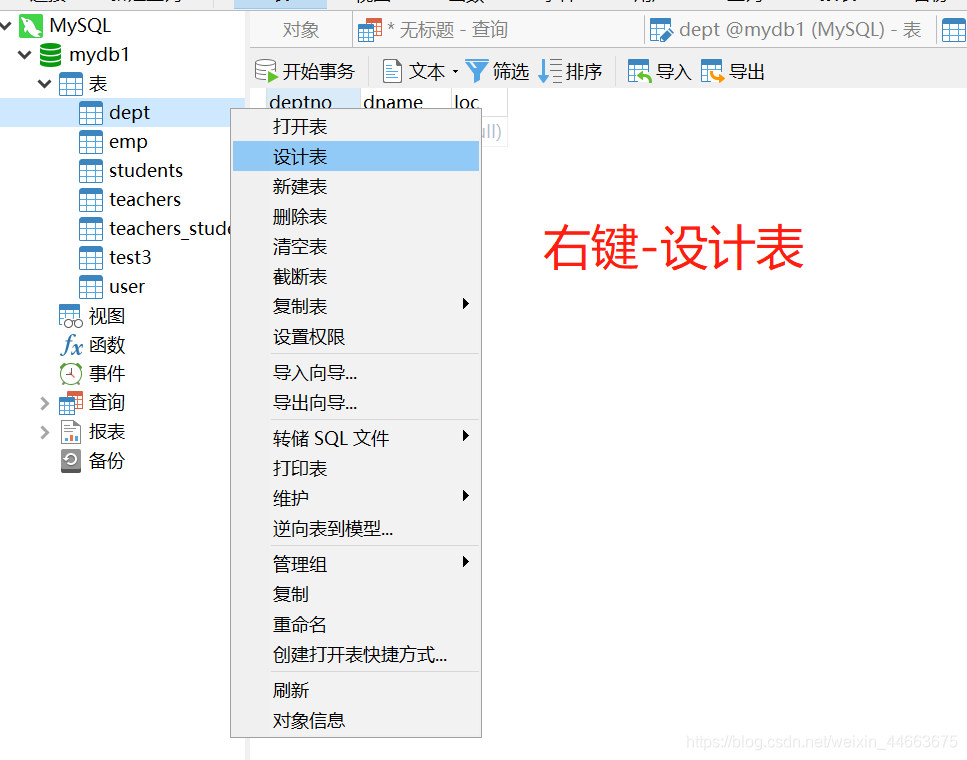This screenshot has width=967, height=760.
Task: Click the 文本 text document icon
Action: click(x=392, y=71)
